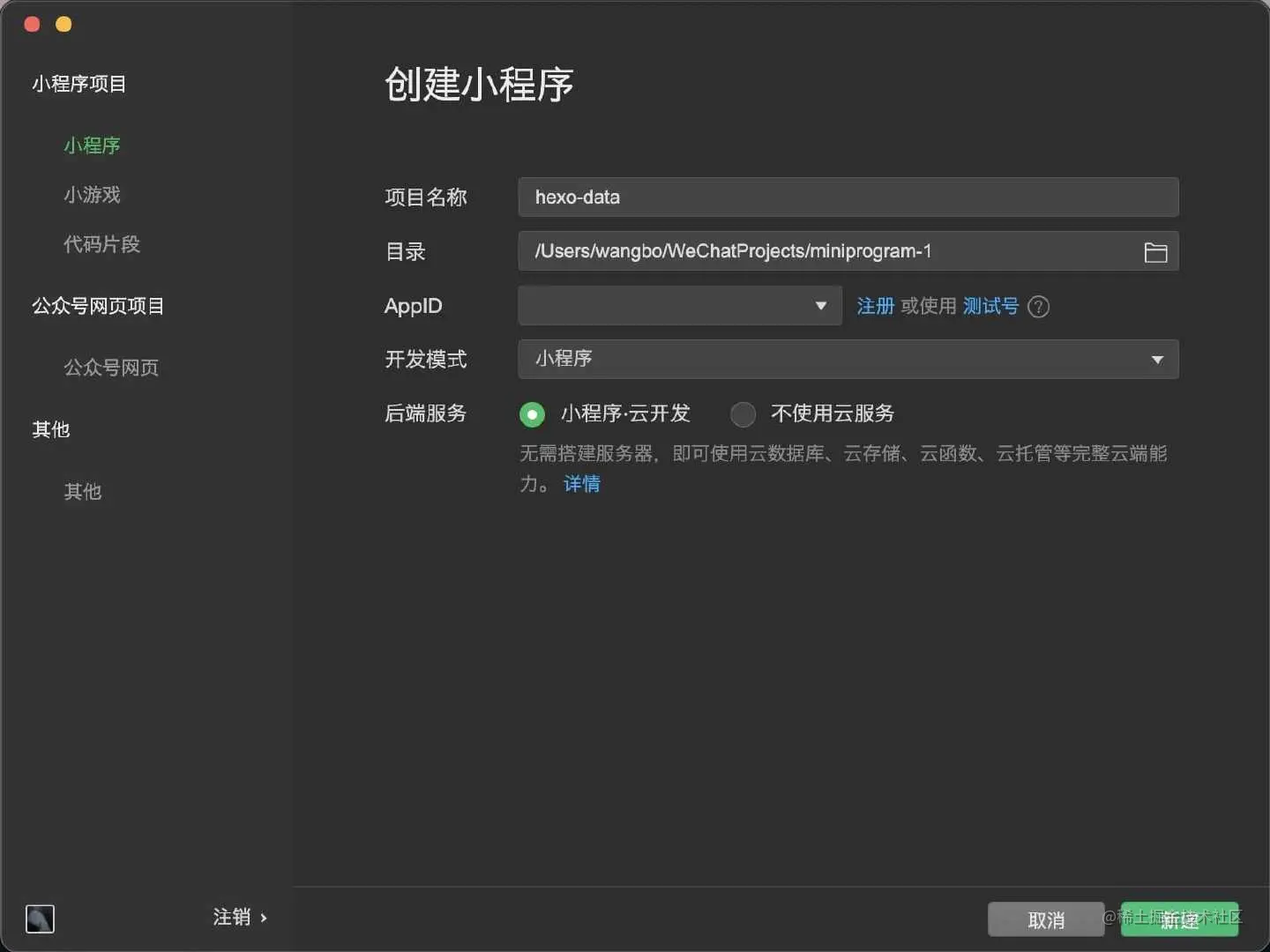The image size is (1270, 952).
Task: Open the 公众号网页 project section
Action: point(111,368)
